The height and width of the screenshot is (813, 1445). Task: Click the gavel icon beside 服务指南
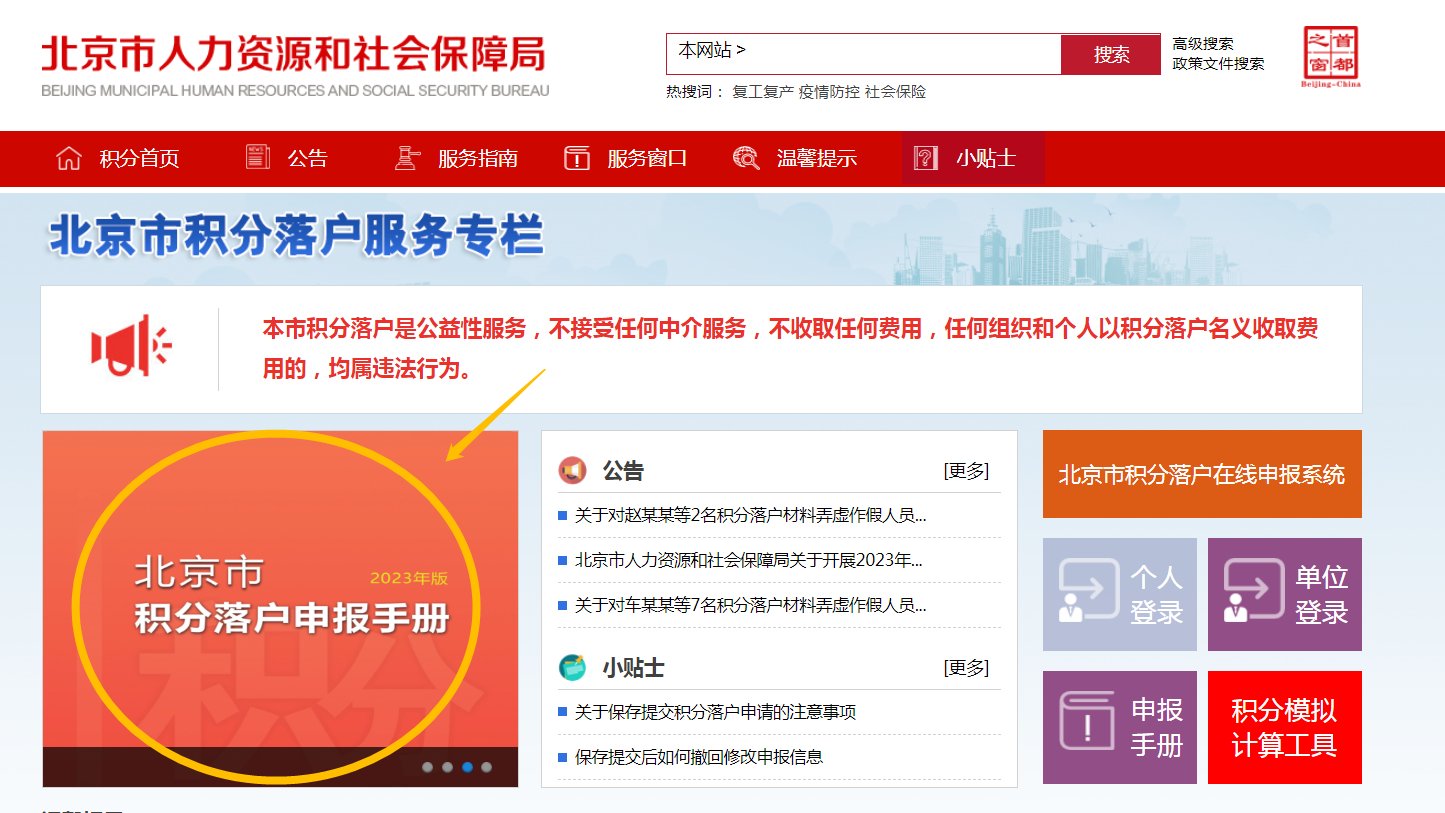(407, 158)
